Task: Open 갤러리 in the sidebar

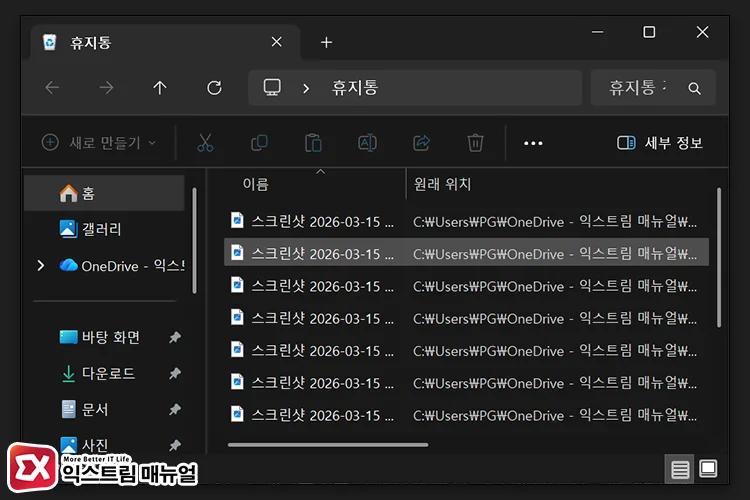Action: tap(90, 229)
